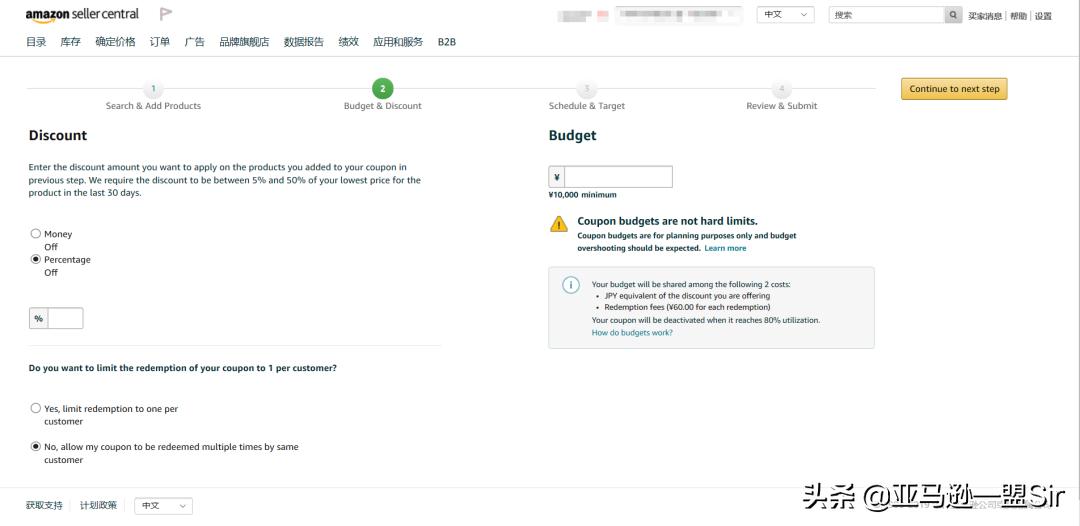Click the step 3 Schedule & Target circle
This screenshot has width=1080, height=526.
click(587, 88)
